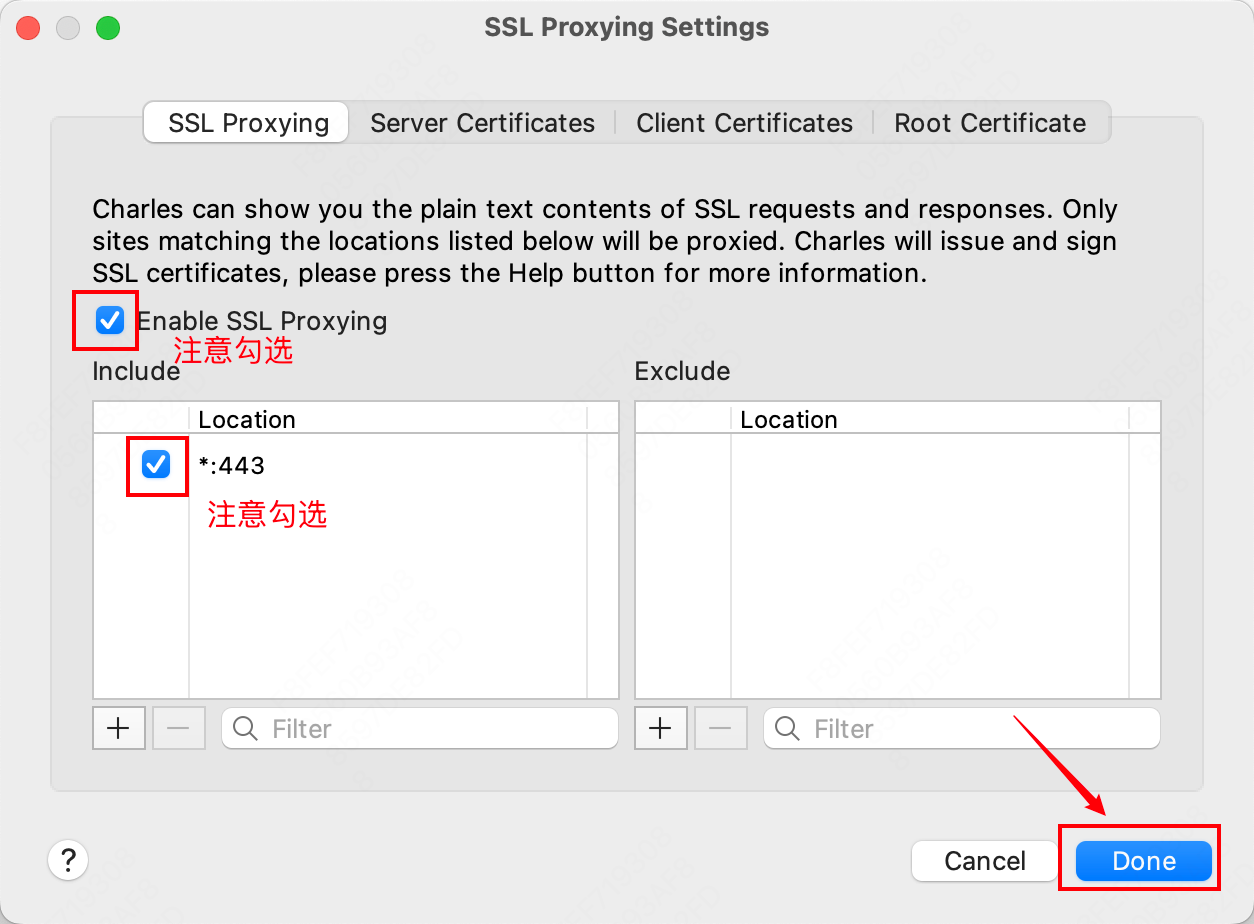Toggle the Enable SSL Proxying checkbox
The height and width of the screenshot is (924, 1254).
point(109,321)
